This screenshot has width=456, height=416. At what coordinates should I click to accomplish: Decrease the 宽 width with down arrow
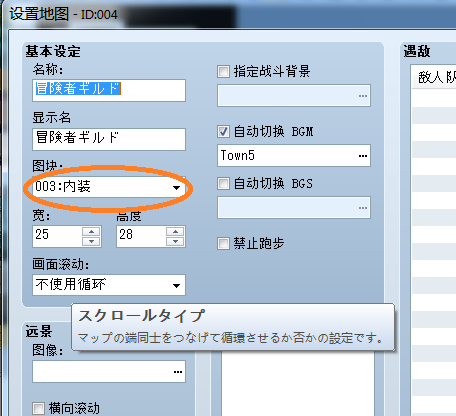(x=91, y=241)
